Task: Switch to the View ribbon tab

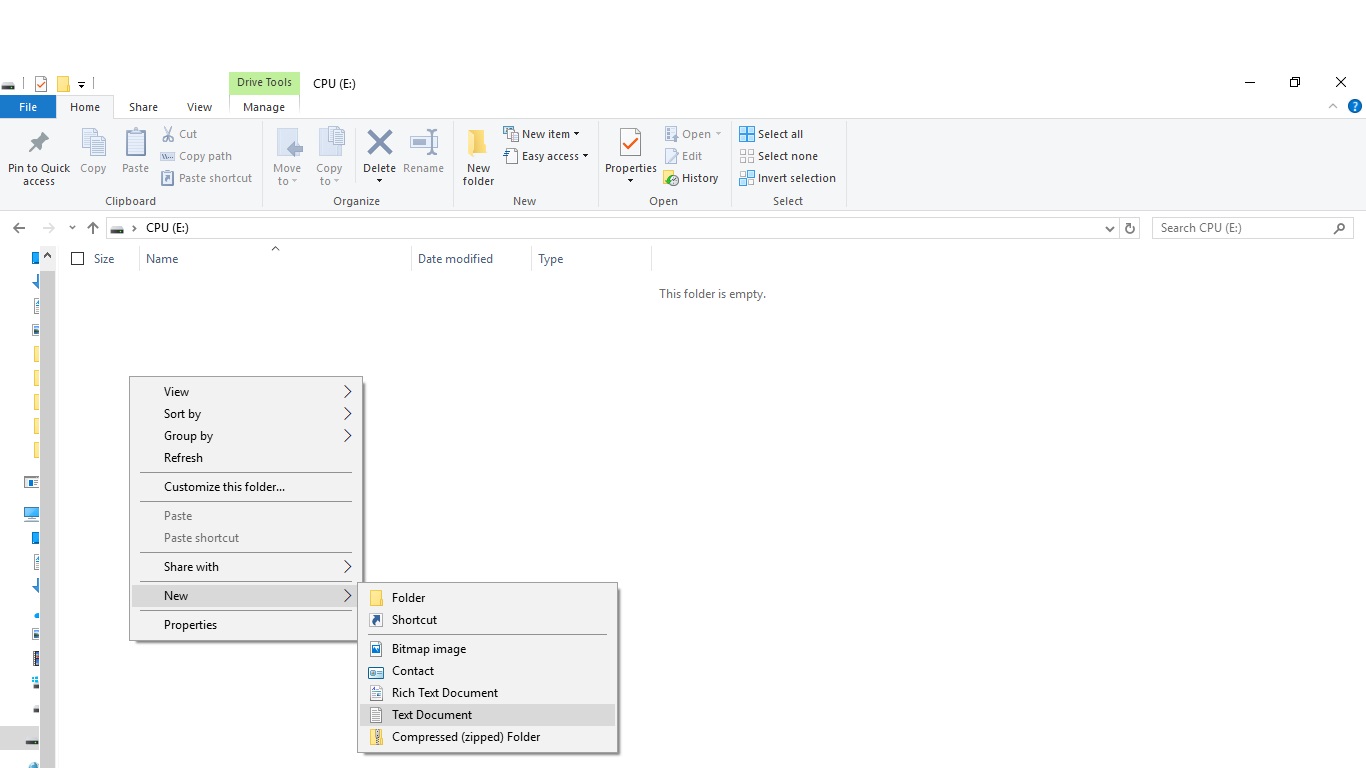Action: (199, 107)
